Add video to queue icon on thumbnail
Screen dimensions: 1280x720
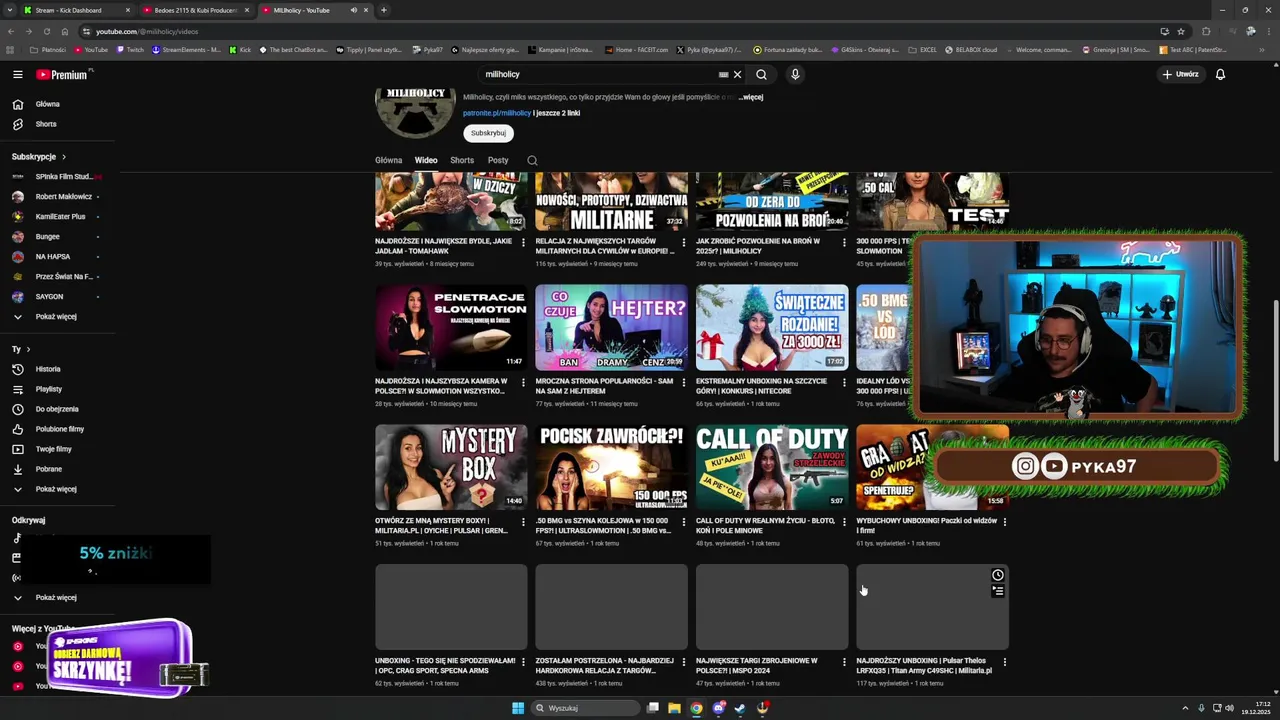[x=997, y=591]
